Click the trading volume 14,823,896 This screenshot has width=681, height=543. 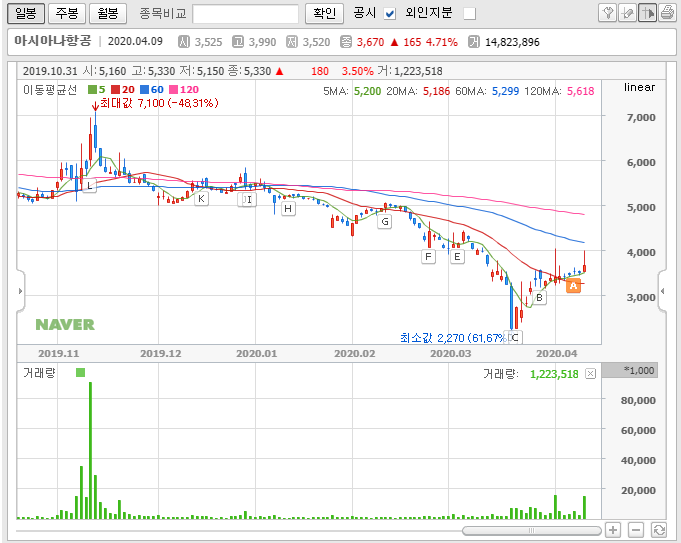[x=512, y=42]
